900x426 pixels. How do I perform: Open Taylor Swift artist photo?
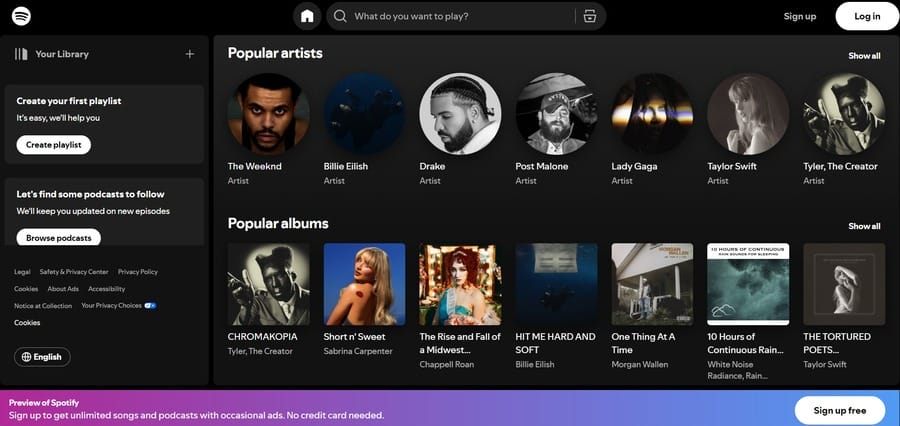click(x=748, y=114)
